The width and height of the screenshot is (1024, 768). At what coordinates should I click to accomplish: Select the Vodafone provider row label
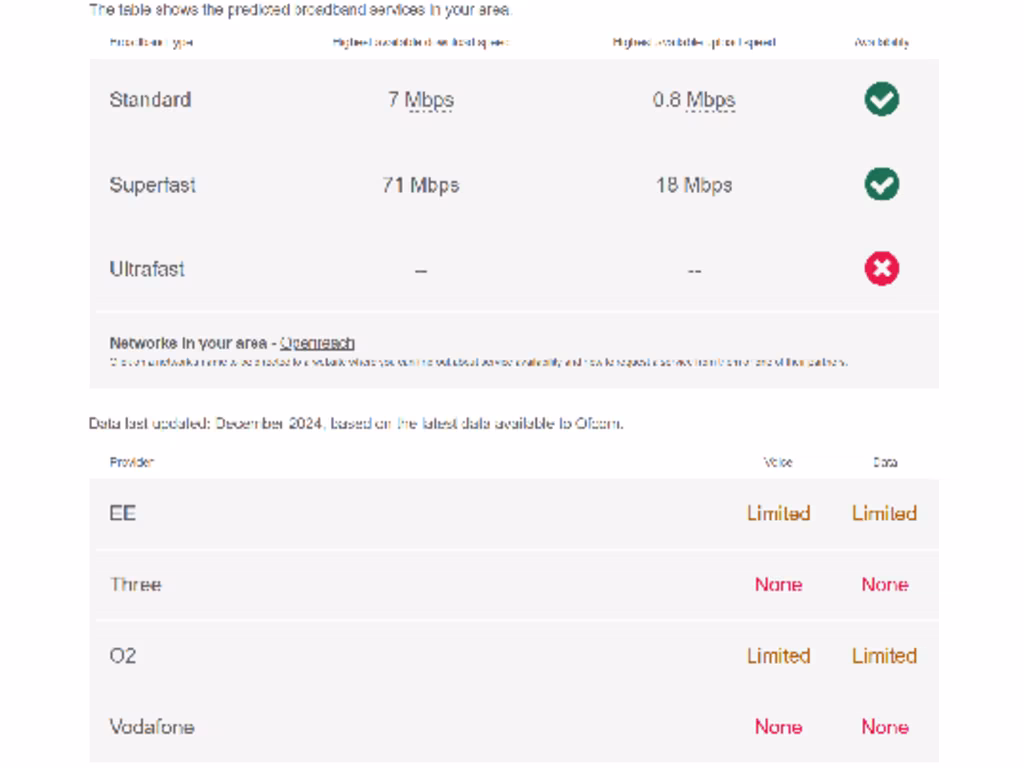tap(152, 727)
